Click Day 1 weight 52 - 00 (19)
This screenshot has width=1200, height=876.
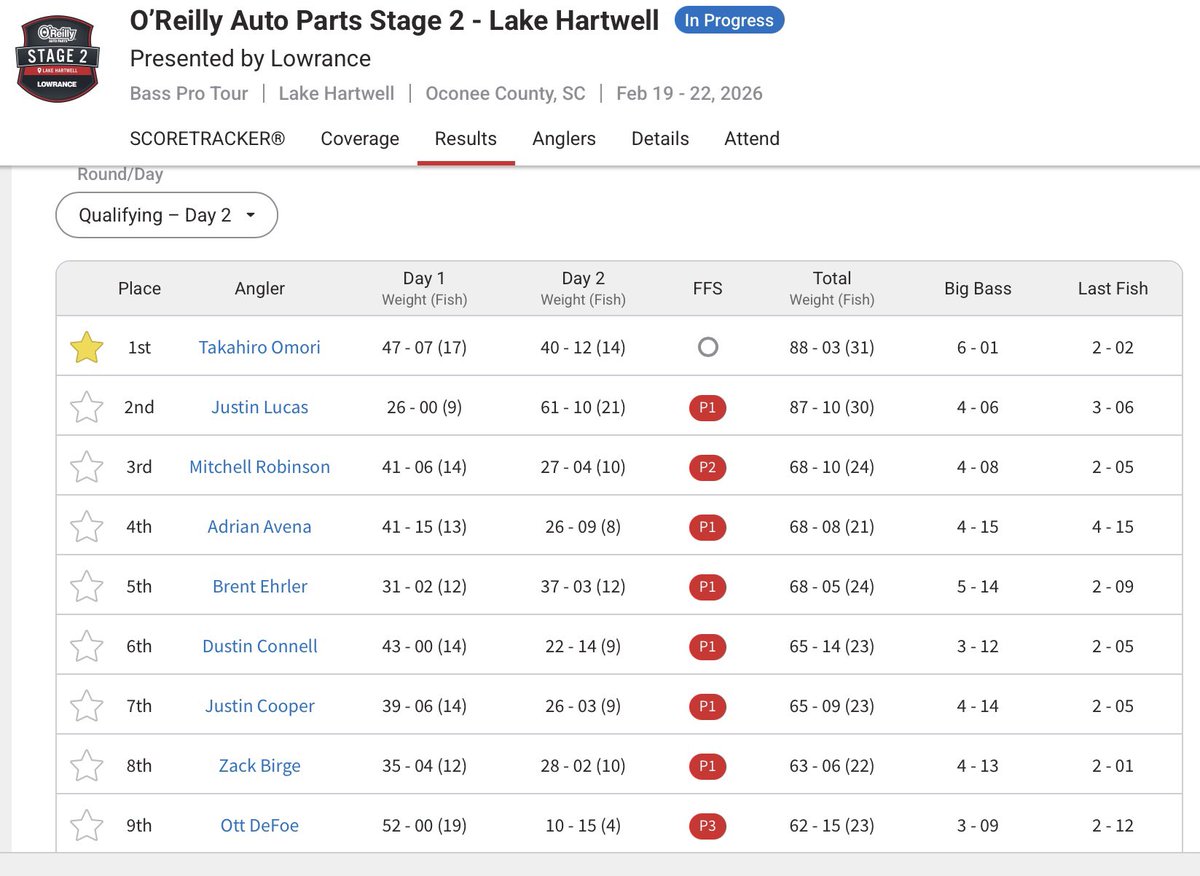click(424, 826)
